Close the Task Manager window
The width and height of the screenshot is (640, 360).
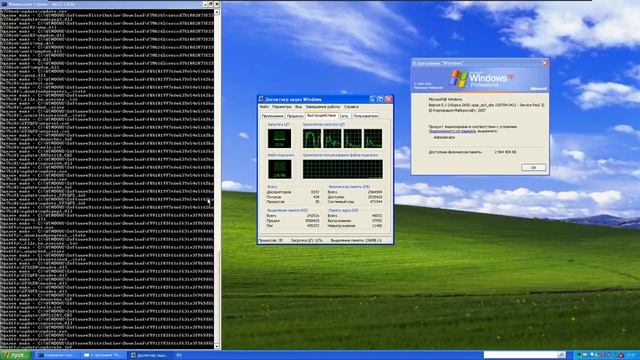389,99
